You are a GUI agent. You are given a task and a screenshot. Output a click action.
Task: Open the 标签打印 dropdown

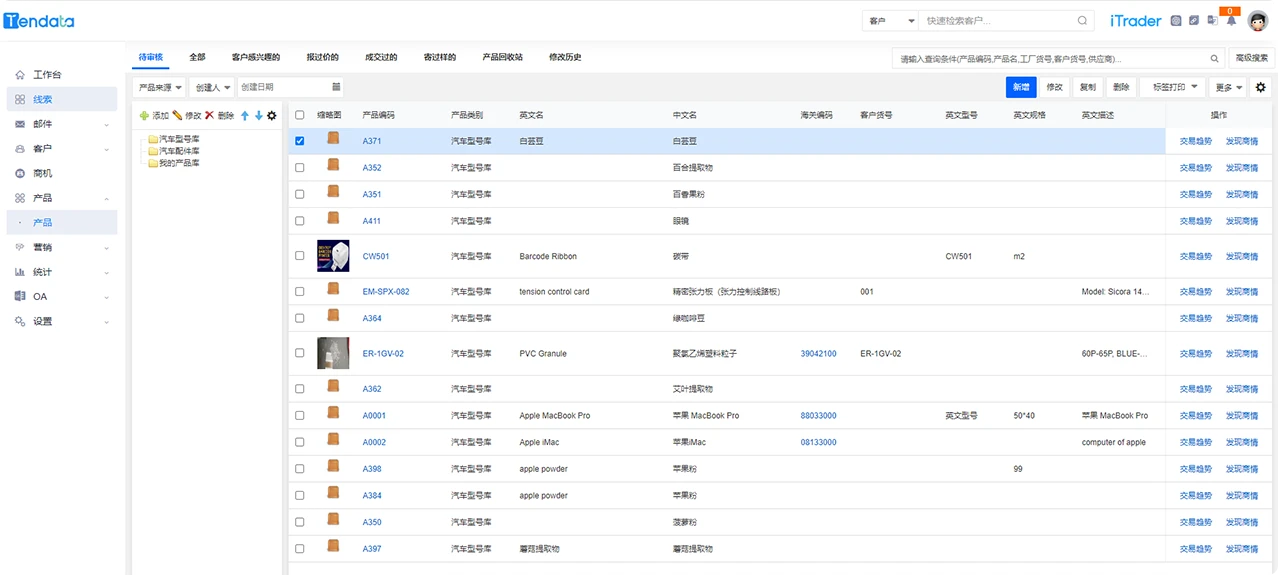pos(1172,88)
